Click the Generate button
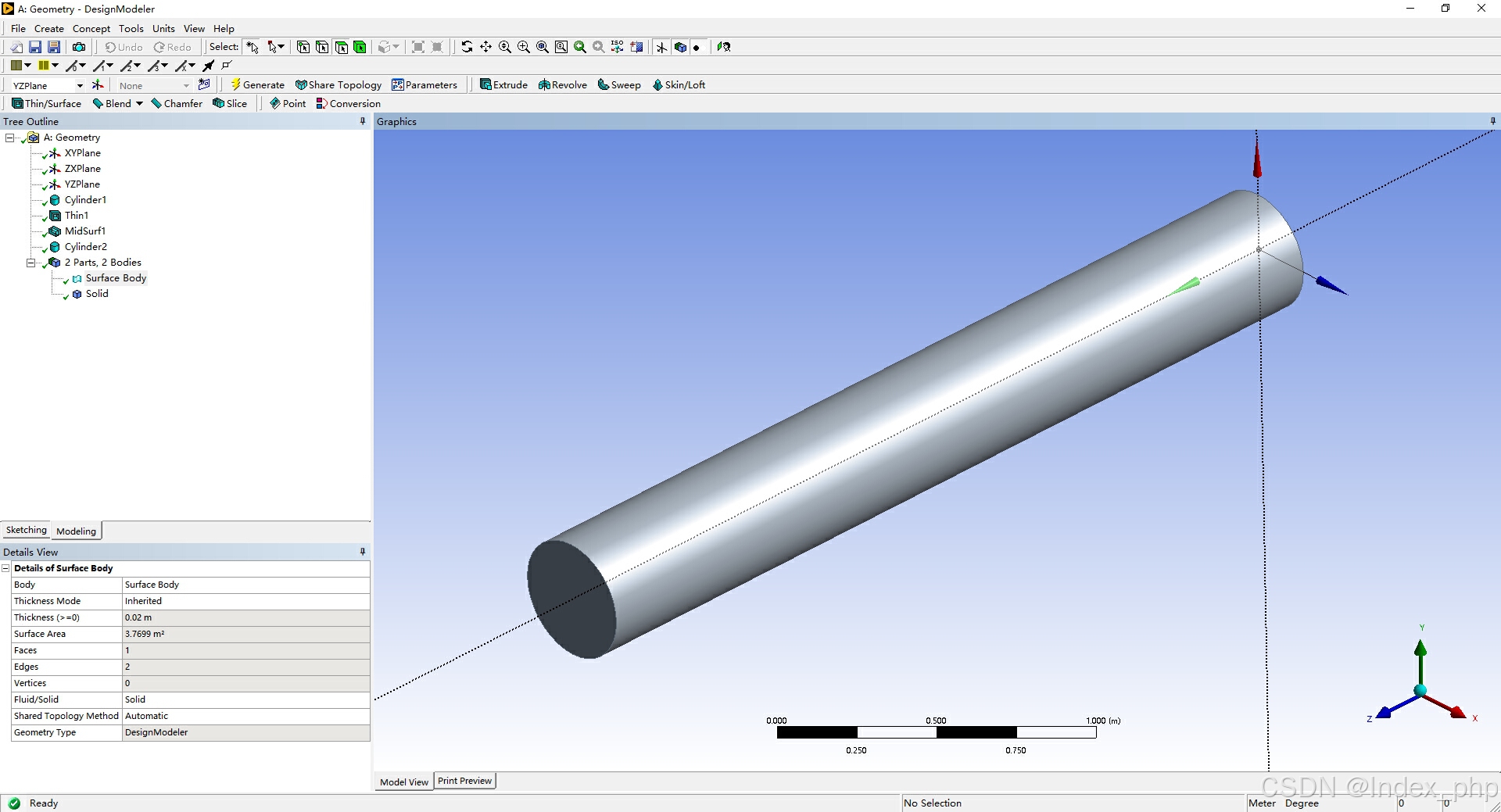This screenshot has height=812, width=1501. 258,84
